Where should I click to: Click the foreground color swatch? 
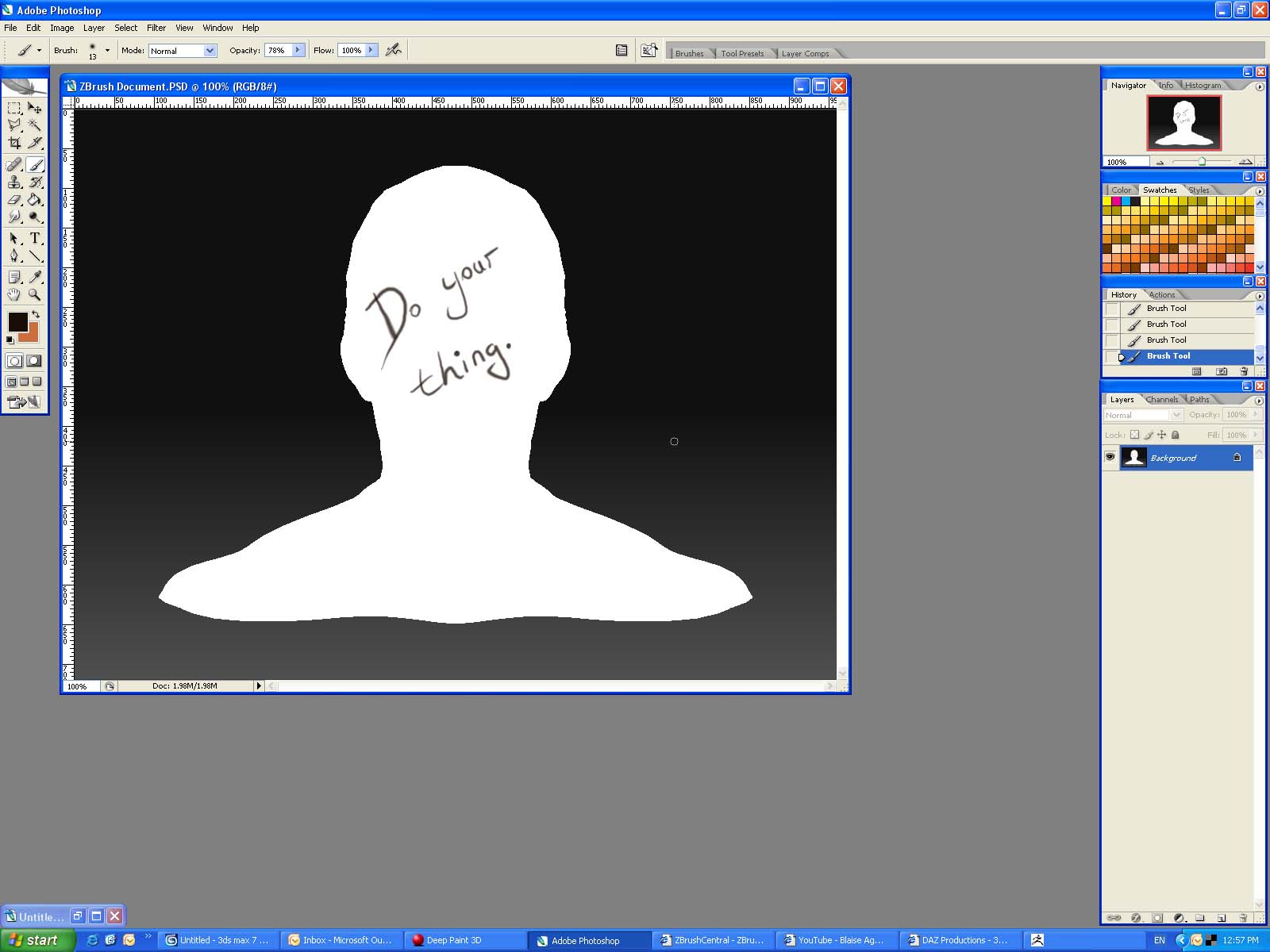pos(17,321)
